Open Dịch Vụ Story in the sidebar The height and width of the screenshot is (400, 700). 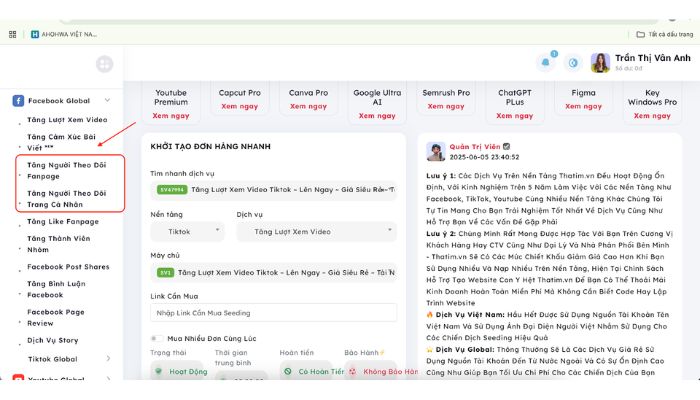[x=53, y=340]
